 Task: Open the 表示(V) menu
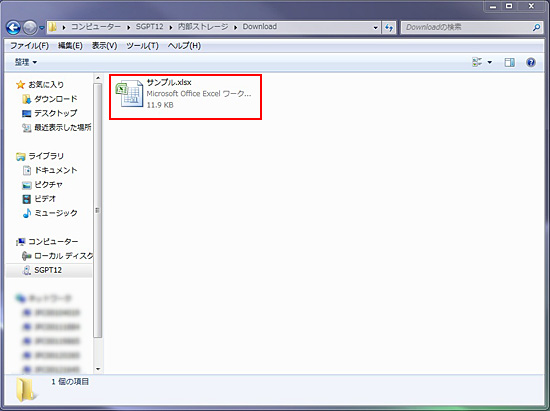pyautogui.click(x=105, y=46)
